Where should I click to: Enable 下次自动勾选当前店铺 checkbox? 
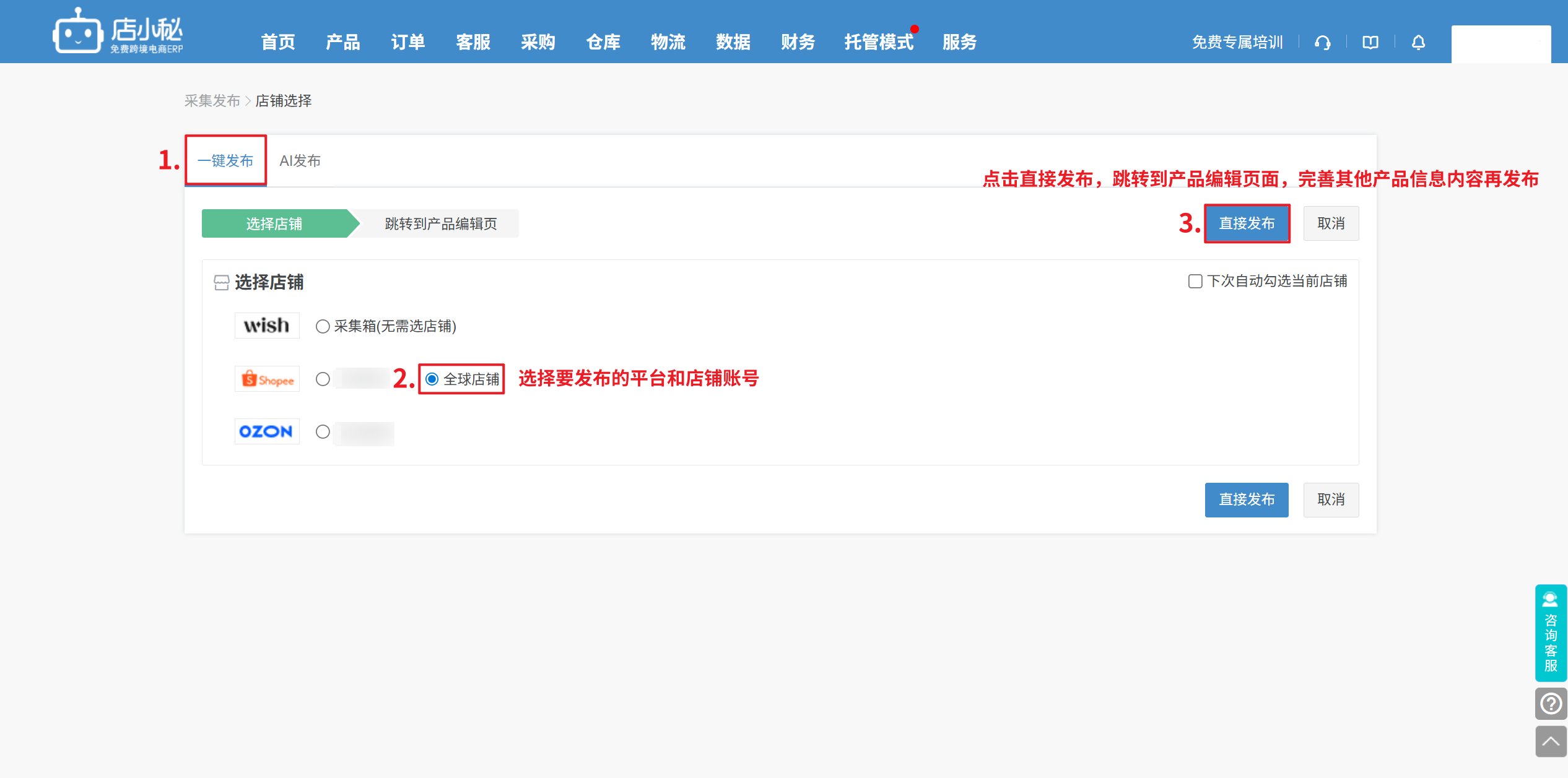tap(1195, 282)
